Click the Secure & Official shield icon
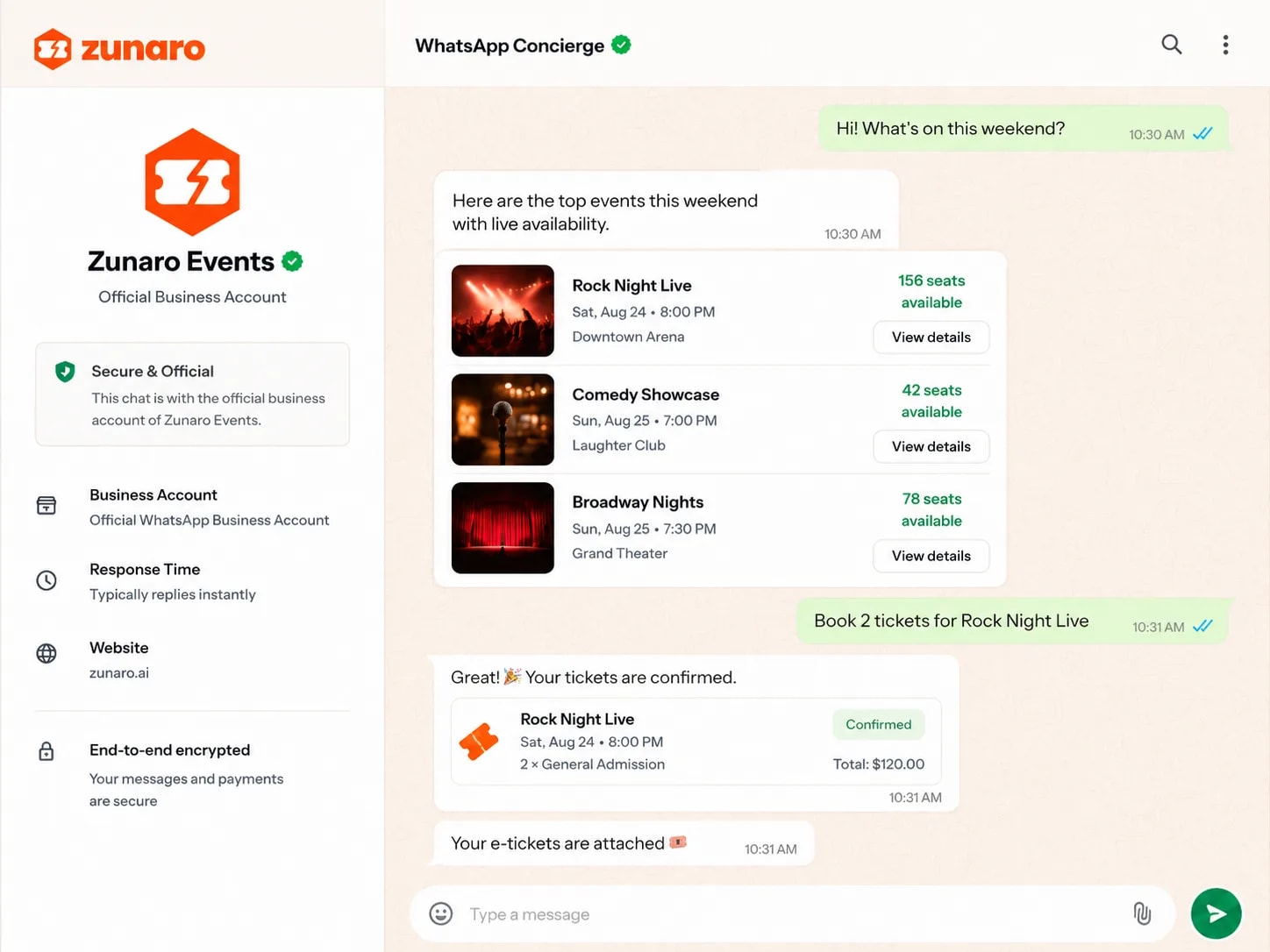1270x952 pixels. tap(65, 372)
